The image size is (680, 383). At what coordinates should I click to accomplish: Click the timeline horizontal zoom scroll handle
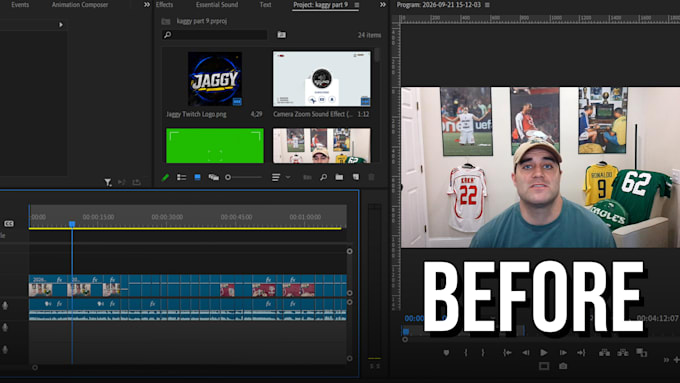[35, 368]
